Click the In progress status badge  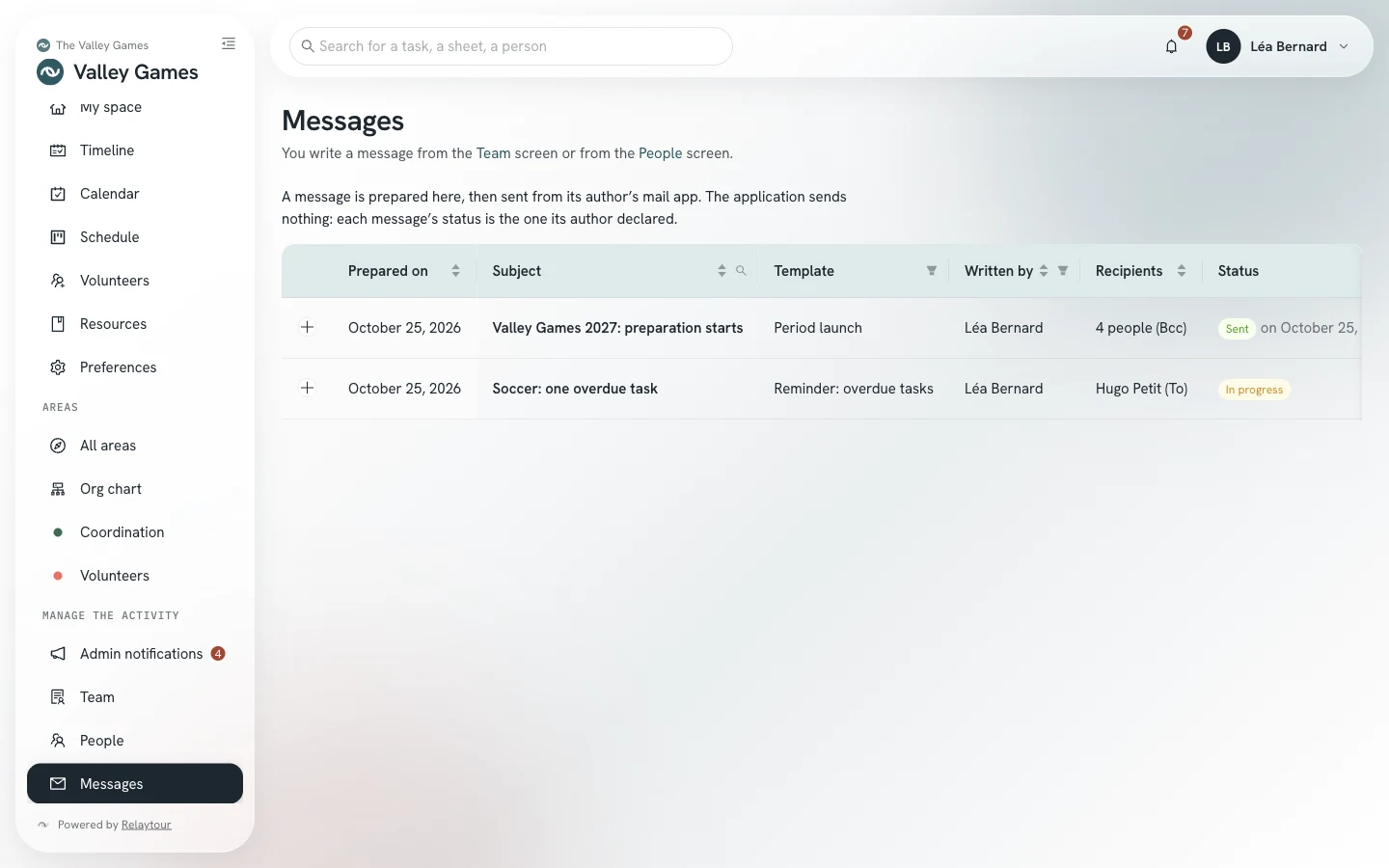click(1254, 390)
